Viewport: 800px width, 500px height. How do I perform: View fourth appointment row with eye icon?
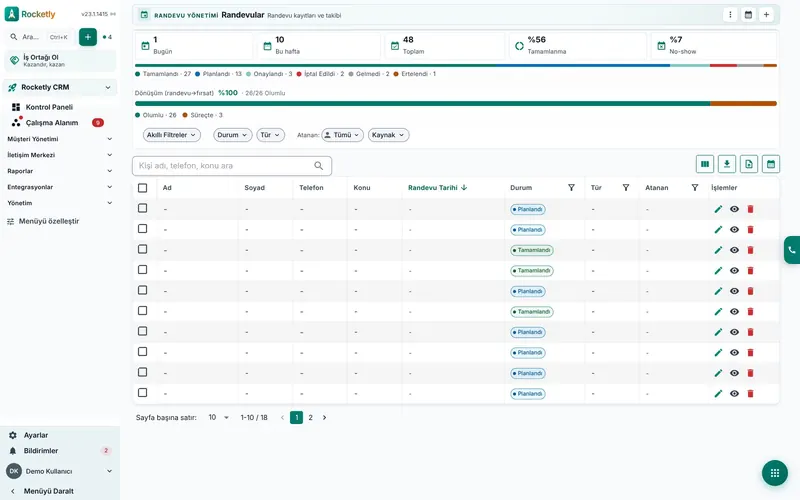(734, 270)
